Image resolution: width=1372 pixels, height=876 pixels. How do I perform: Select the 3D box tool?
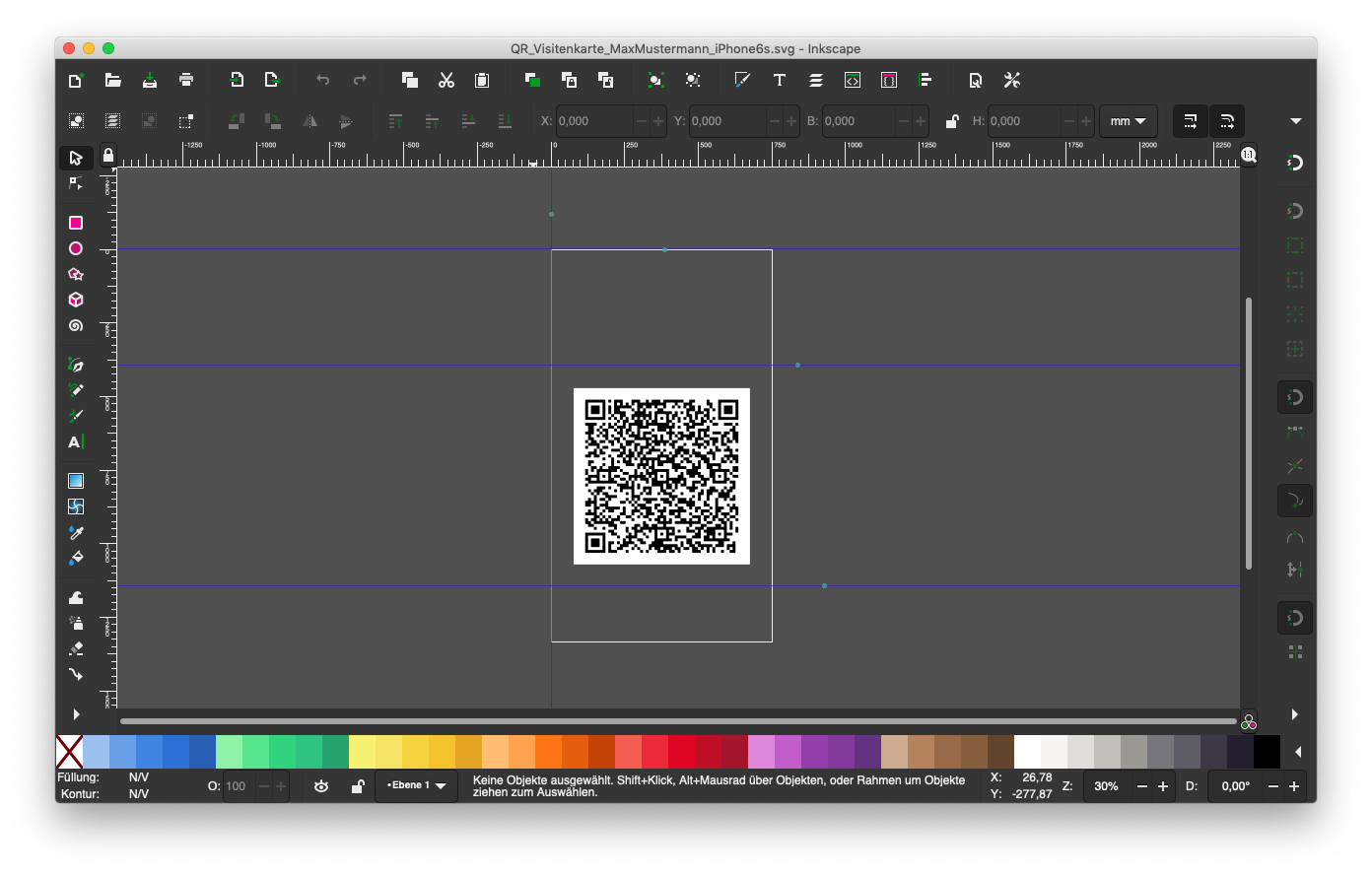pos(75,300)
